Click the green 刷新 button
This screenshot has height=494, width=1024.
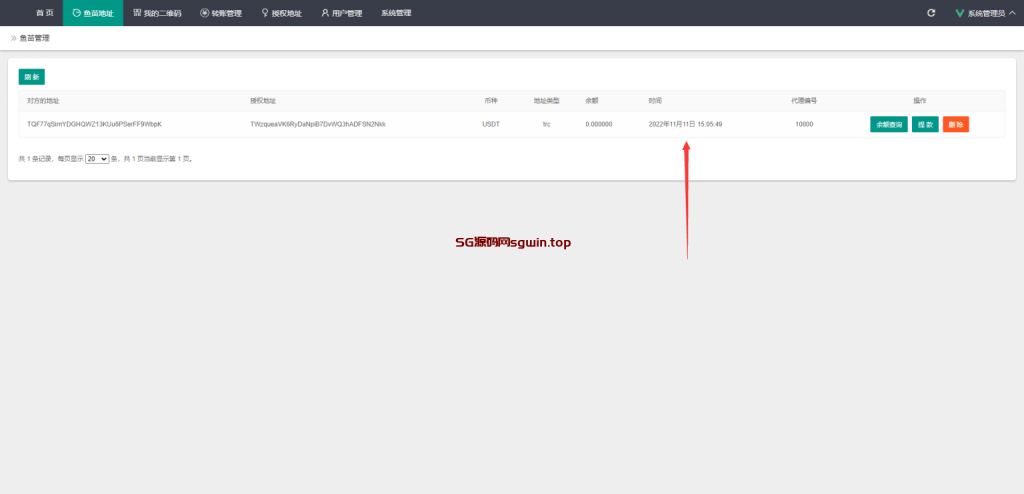(x=31, y=77)
